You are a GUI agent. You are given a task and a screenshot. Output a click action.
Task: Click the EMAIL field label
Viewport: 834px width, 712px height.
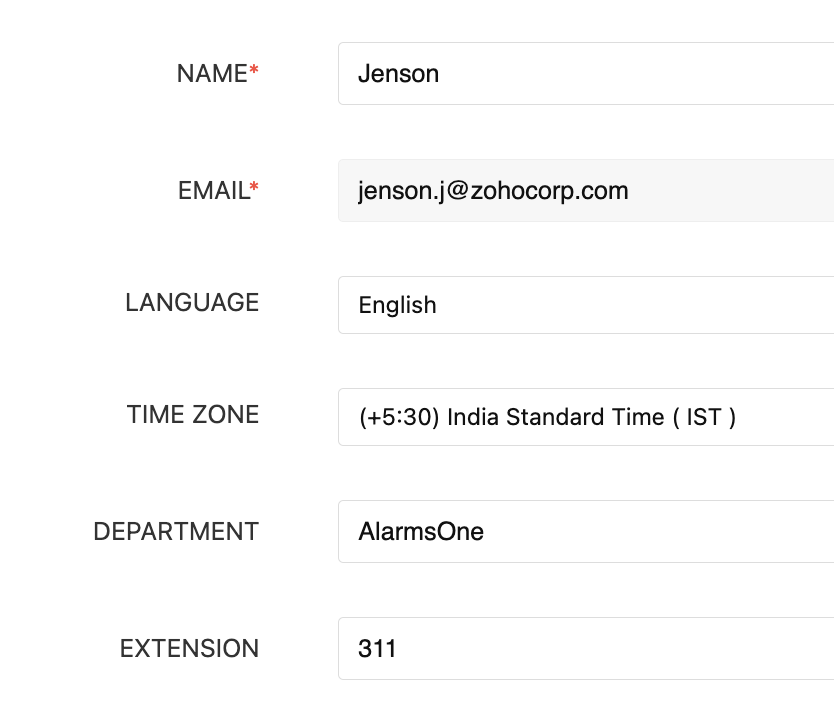[x=213, y=190]
